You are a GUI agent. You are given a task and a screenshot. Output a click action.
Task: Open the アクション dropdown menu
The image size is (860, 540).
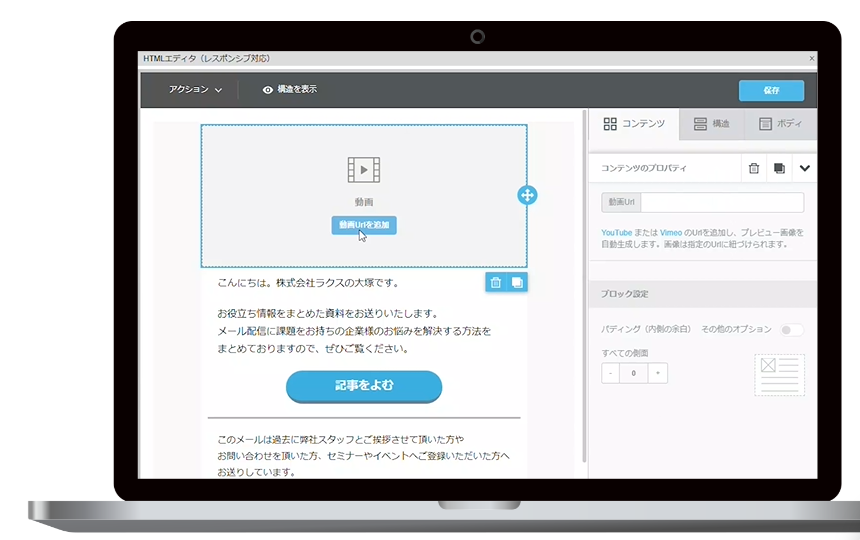tap(195, 89)
